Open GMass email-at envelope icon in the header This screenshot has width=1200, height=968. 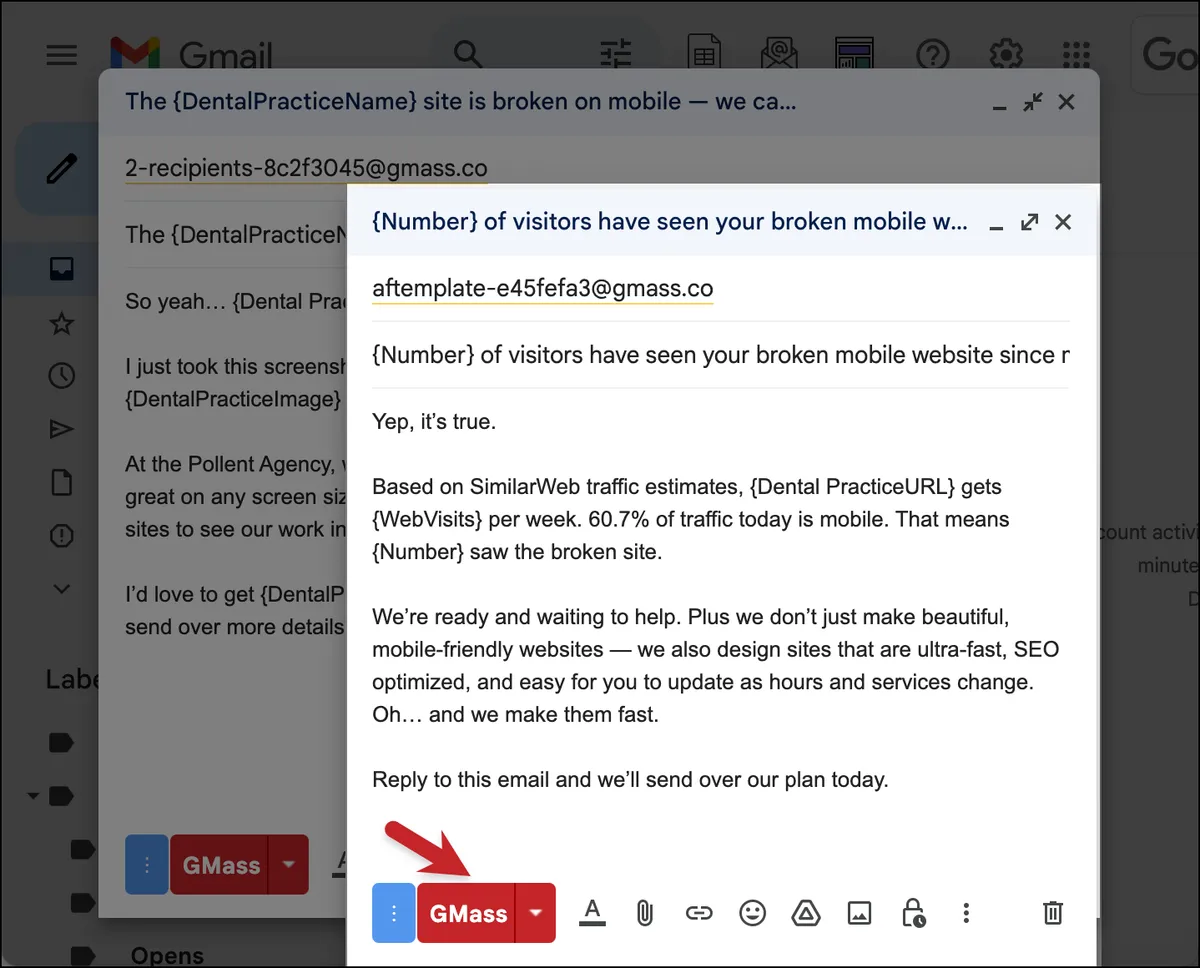point(778,54)
